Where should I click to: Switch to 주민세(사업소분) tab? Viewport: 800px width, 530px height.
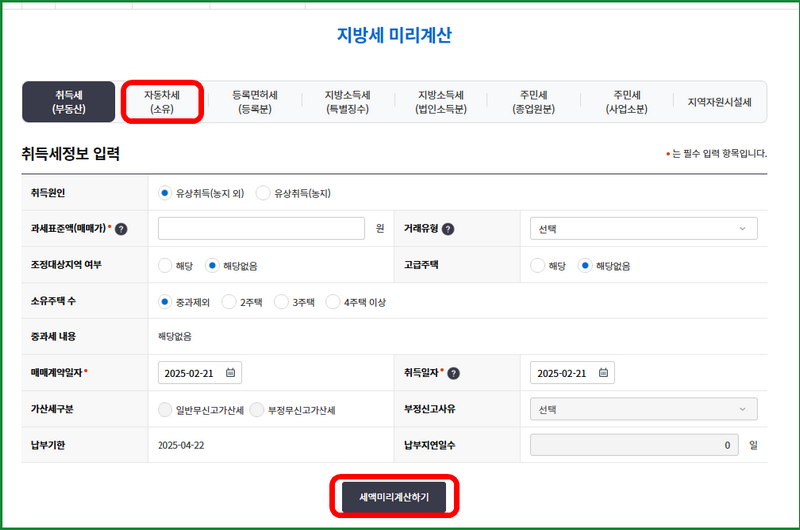pyautogui.click(x=627, y=102)
